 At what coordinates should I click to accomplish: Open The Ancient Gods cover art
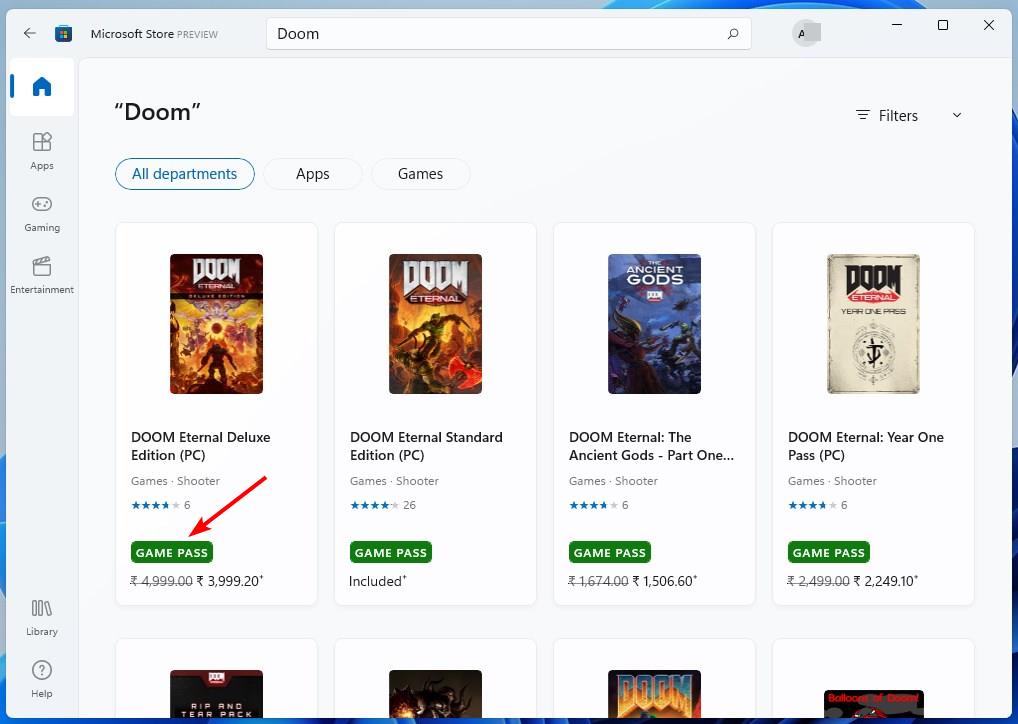654,323
